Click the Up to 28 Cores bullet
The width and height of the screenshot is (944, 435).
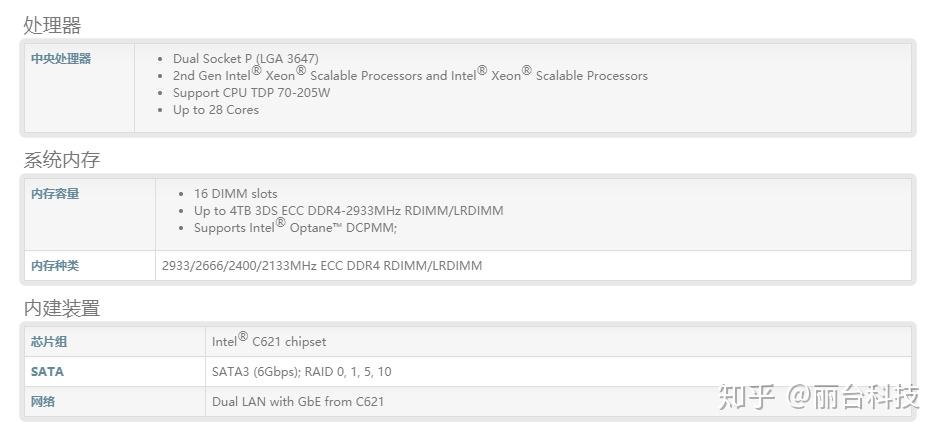(x=216, y=110)
